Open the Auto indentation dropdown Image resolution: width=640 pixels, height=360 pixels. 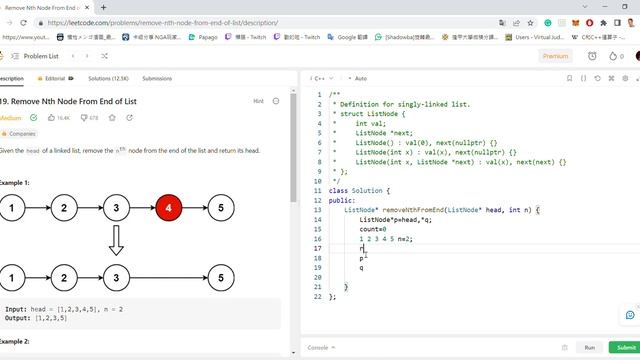click(358, 78)
